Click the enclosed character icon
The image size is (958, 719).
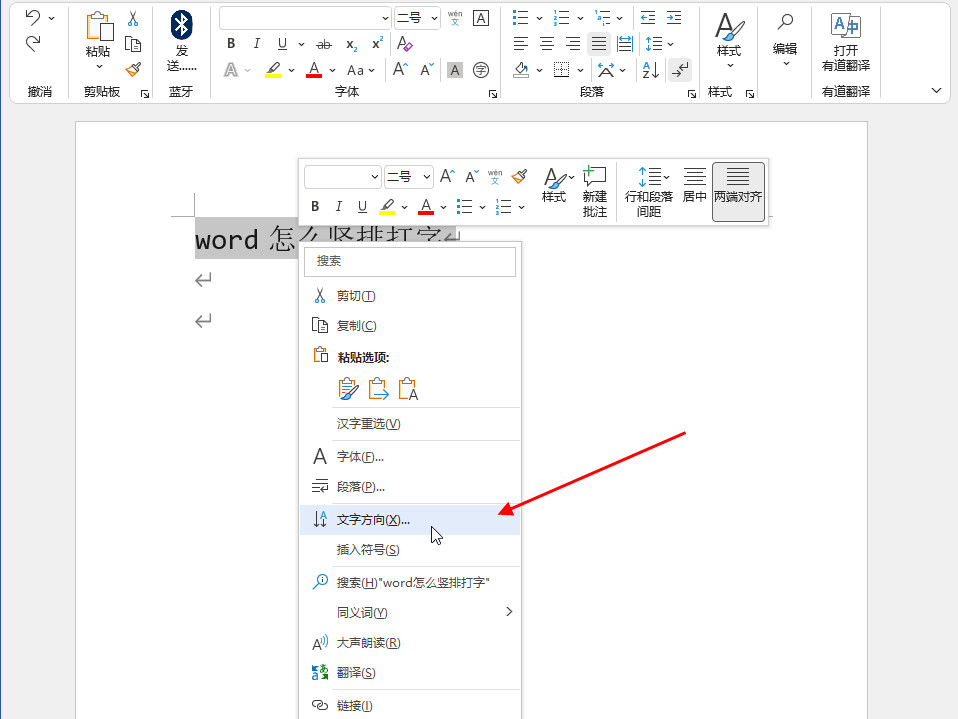click(481, 70)
